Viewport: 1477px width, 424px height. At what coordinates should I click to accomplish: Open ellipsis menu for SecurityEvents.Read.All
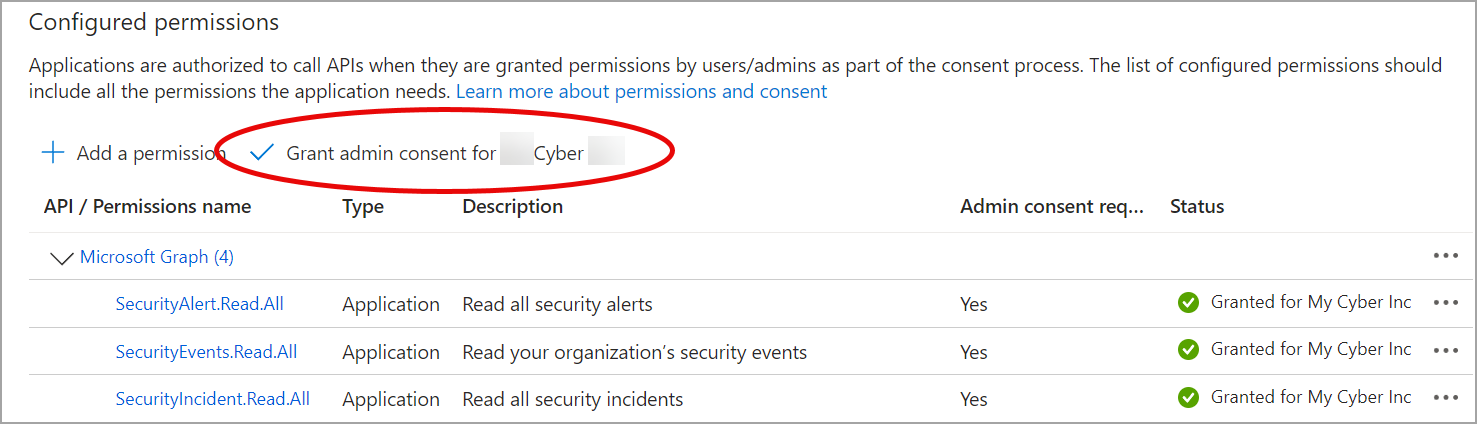[1445, 350]
